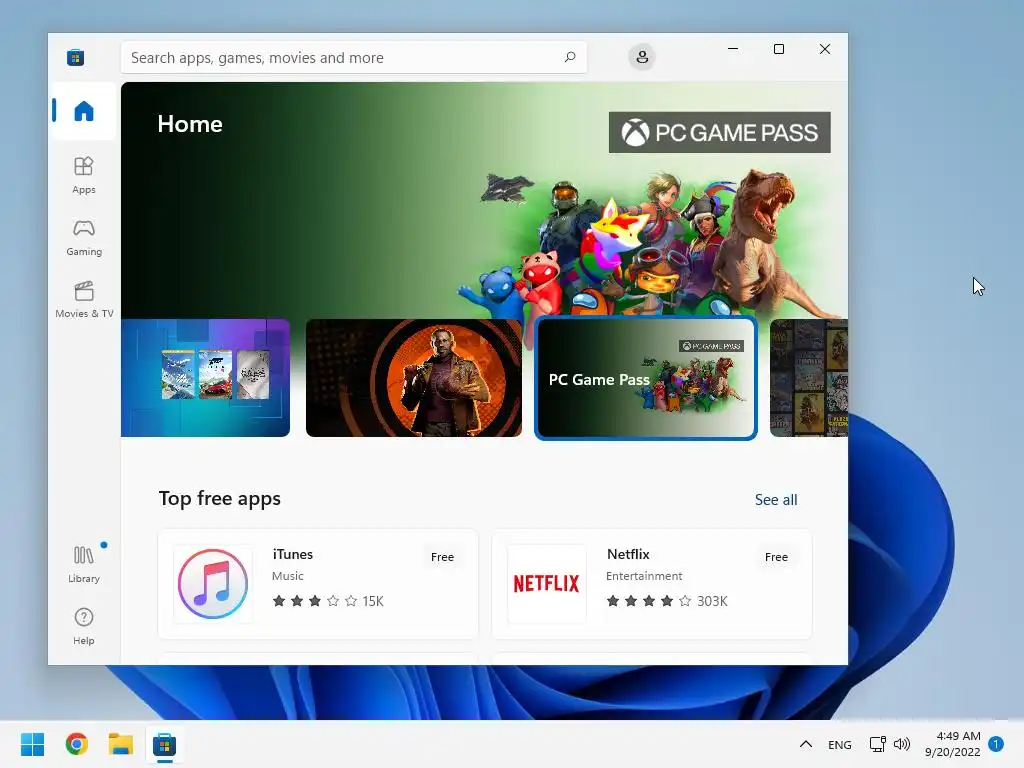Viewport: 1024px width, 768px height.
Task: Open the Netflix app card
Action: [x=652, y=584]
